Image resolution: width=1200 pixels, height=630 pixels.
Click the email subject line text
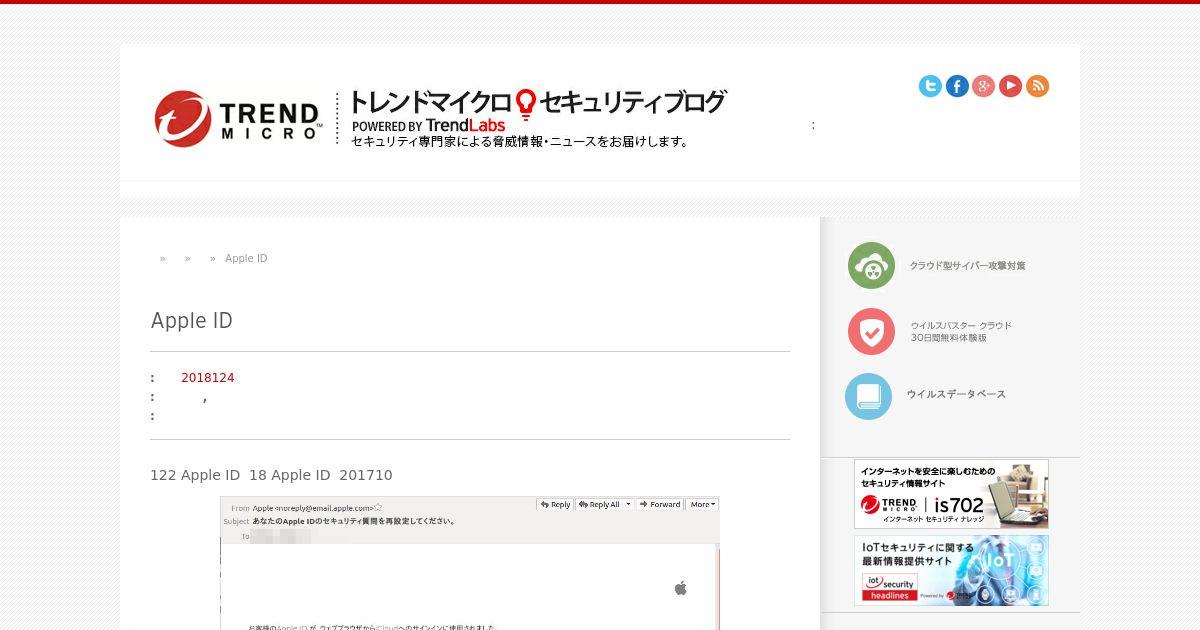point(355,521)
